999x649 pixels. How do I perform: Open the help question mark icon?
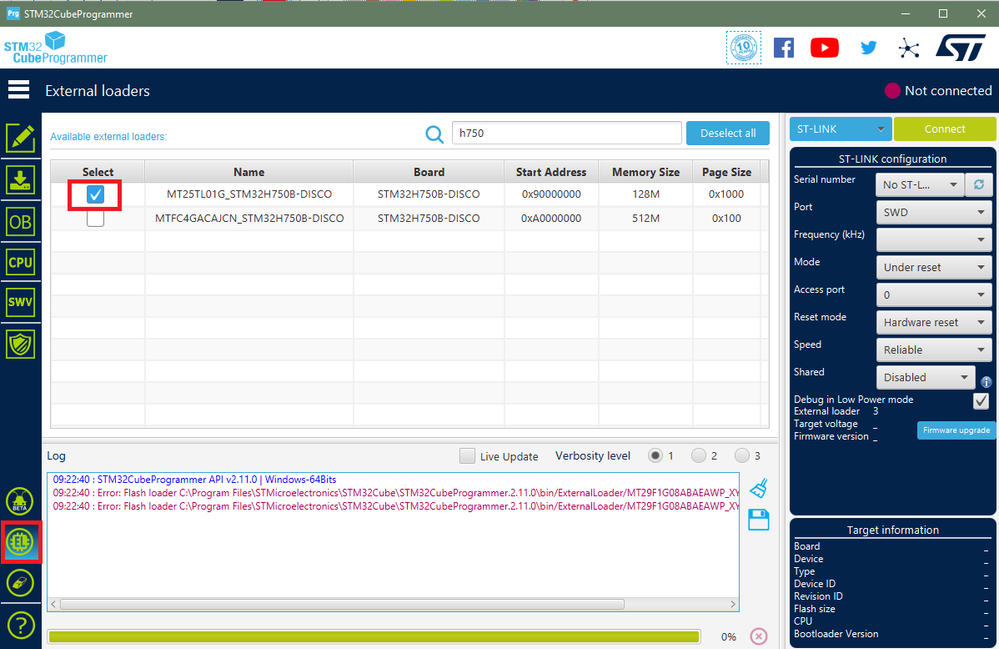click(20, 625)
